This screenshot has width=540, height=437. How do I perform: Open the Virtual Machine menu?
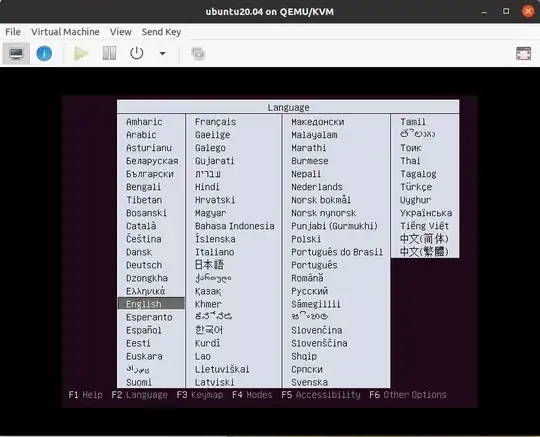click(x=65, y=32)
